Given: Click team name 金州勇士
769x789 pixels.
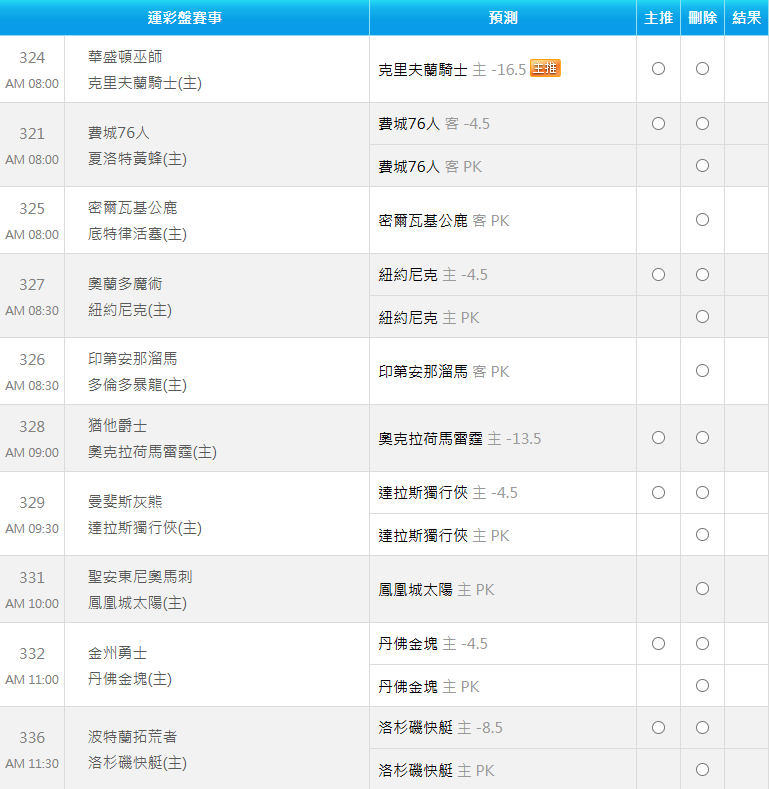Looking at the screenshot, I should 117,653.
